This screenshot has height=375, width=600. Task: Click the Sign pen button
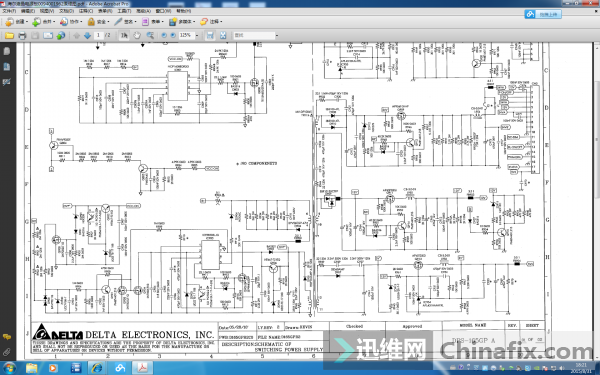[x=125, y=22]
